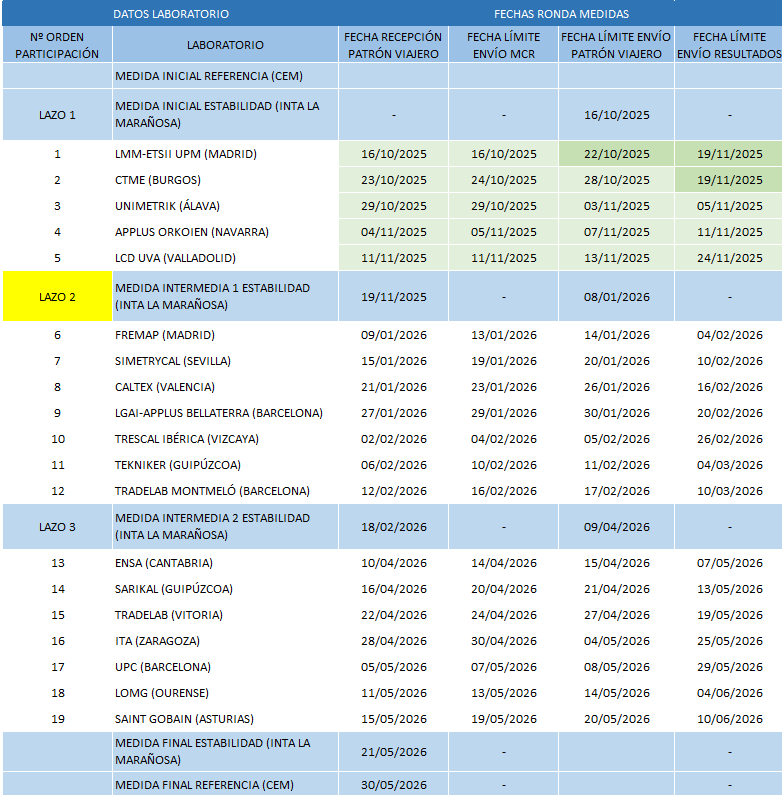Select the LAZO 3 cell
Screen dimensions: 782x795
point(57,527)
